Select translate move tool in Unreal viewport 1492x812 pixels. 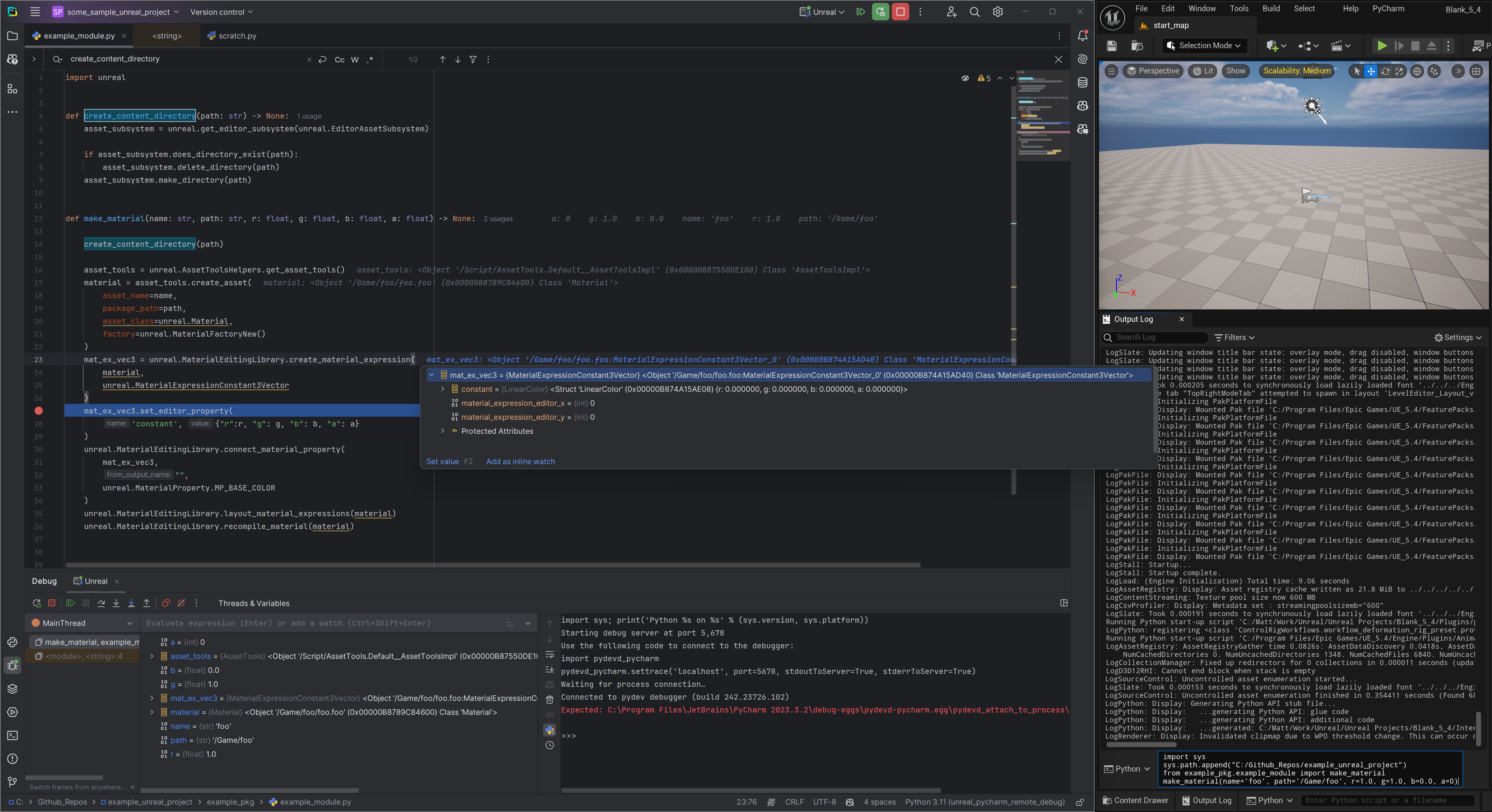tap(1371, 71)
